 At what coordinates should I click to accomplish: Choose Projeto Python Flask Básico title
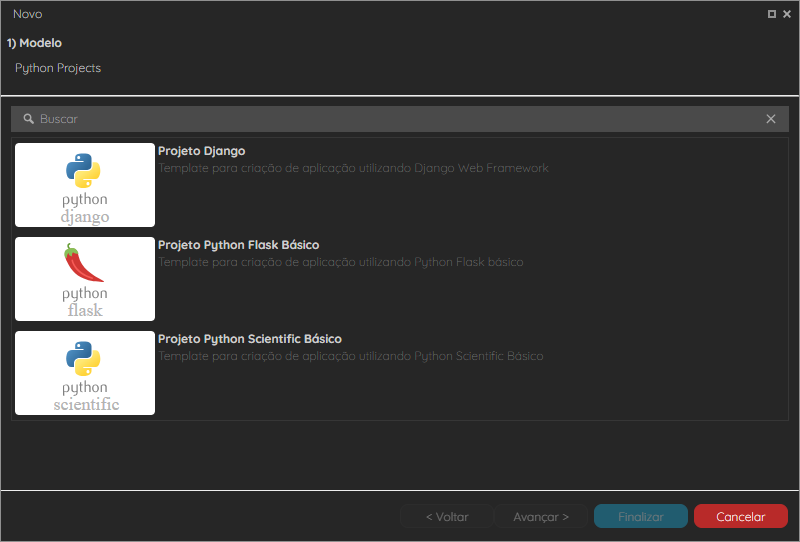[x=238, y=245]
